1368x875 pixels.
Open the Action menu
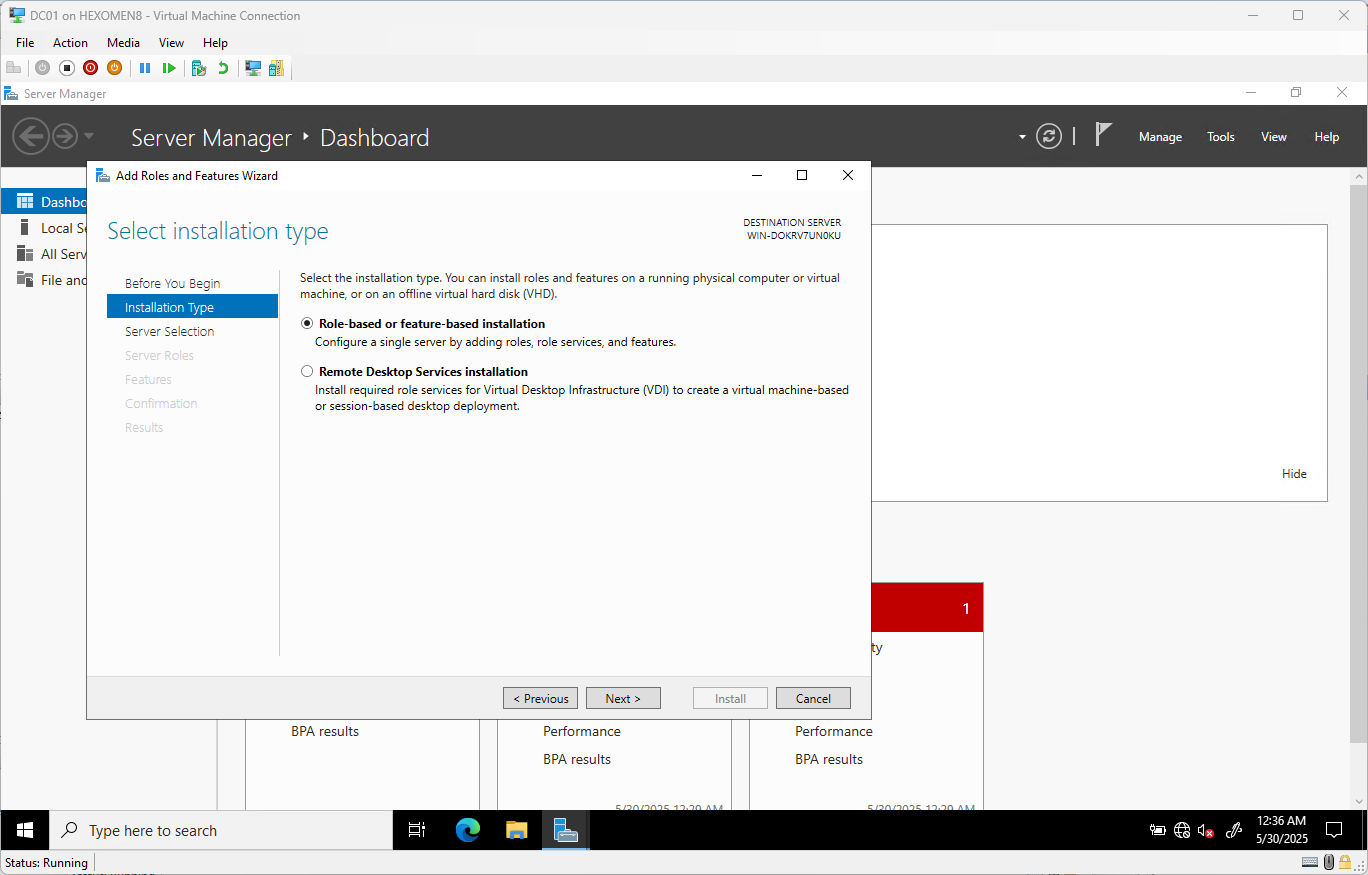(x=70, y=43)
